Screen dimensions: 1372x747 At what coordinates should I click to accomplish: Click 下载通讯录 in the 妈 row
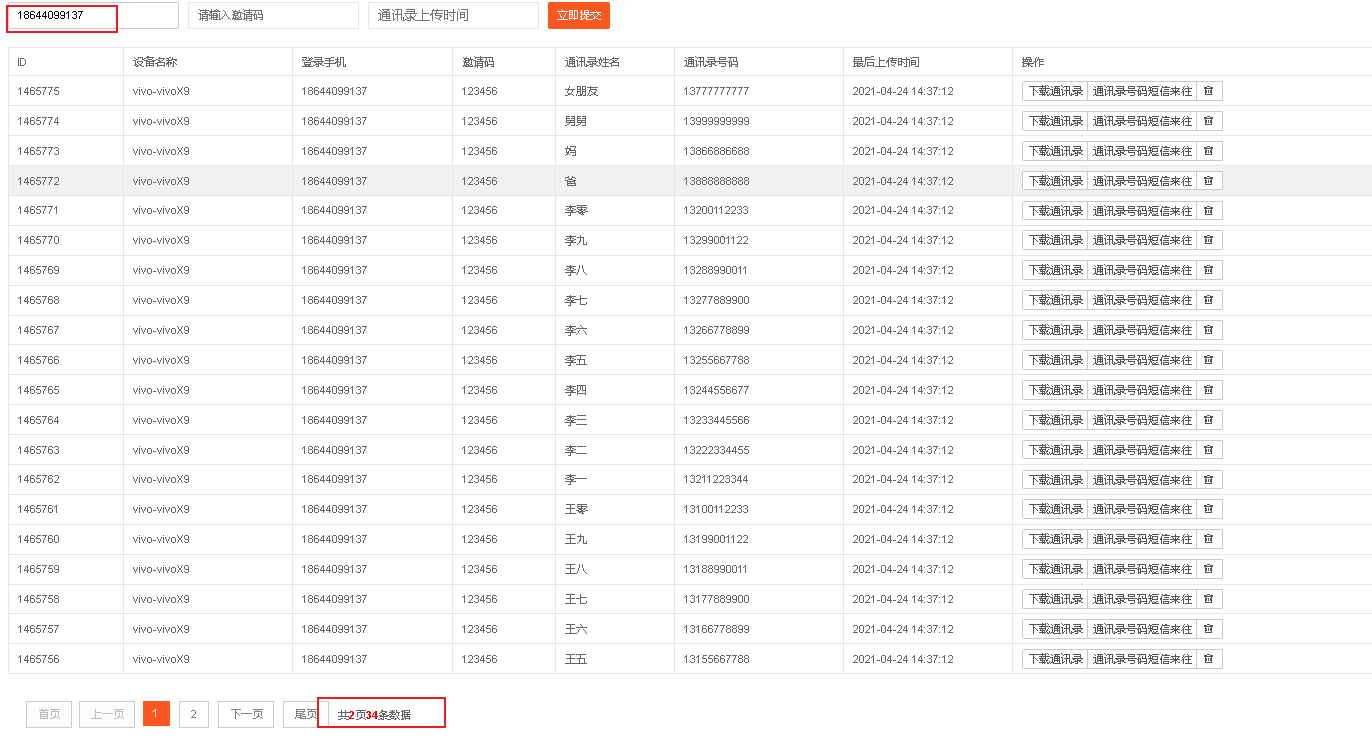click(x=1055, y=151)
